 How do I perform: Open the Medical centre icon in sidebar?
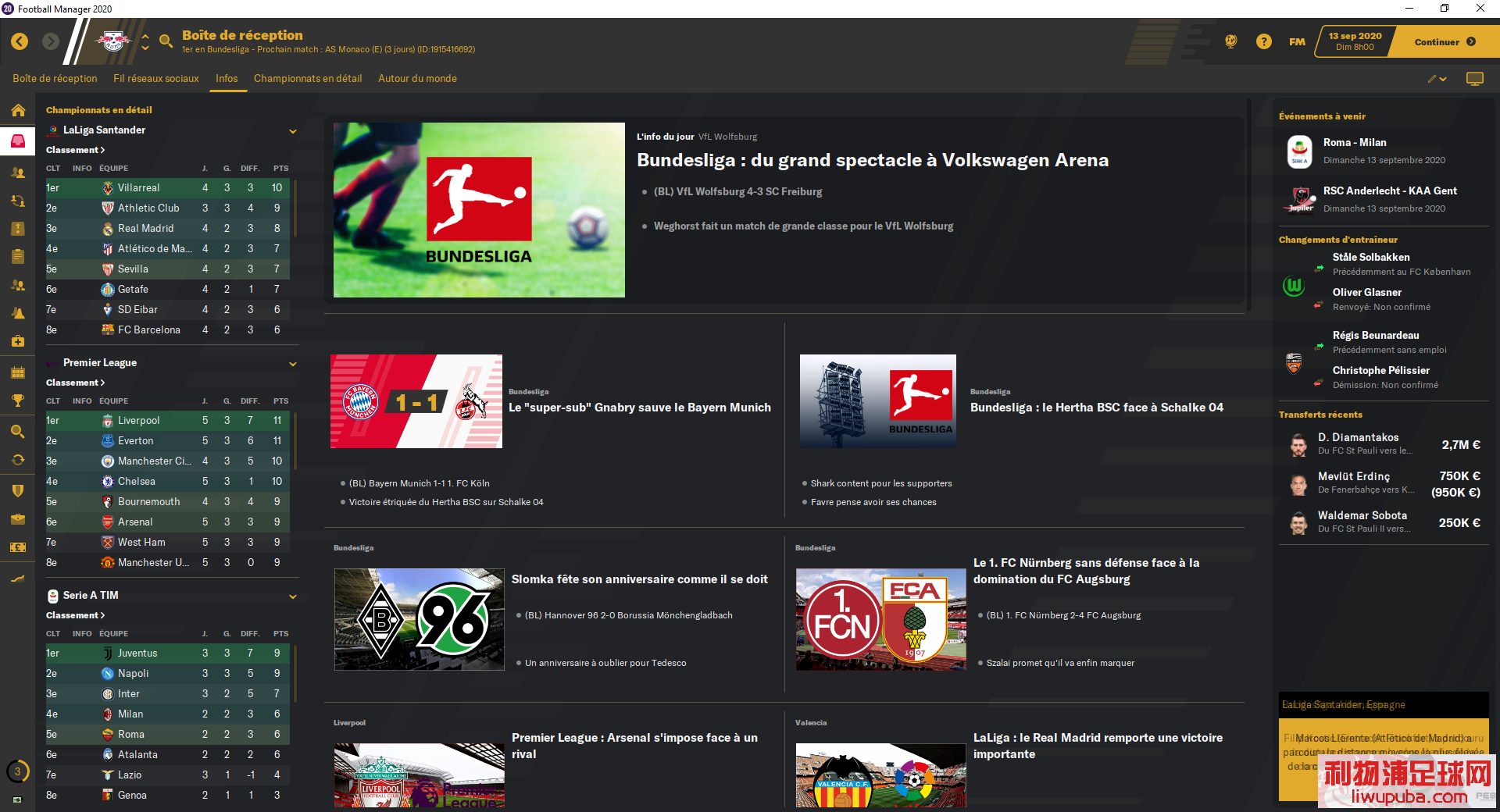pyautogui.click(x=18, y=341)
